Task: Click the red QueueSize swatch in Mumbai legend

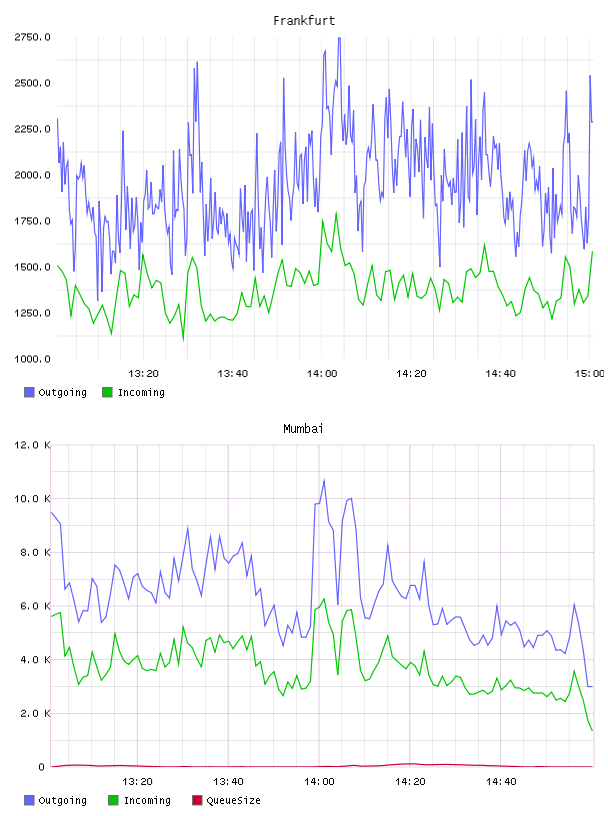Action: pos(197,800)
